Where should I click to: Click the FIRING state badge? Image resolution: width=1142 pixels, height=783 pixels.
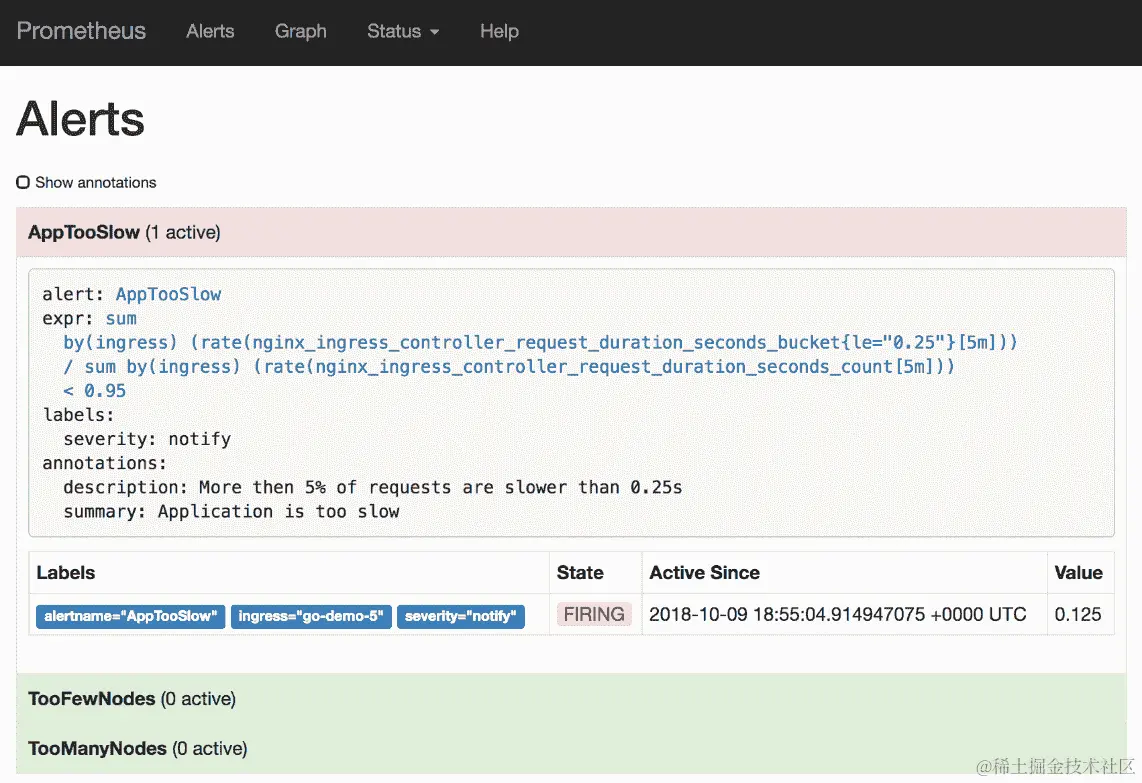[594, 615]
